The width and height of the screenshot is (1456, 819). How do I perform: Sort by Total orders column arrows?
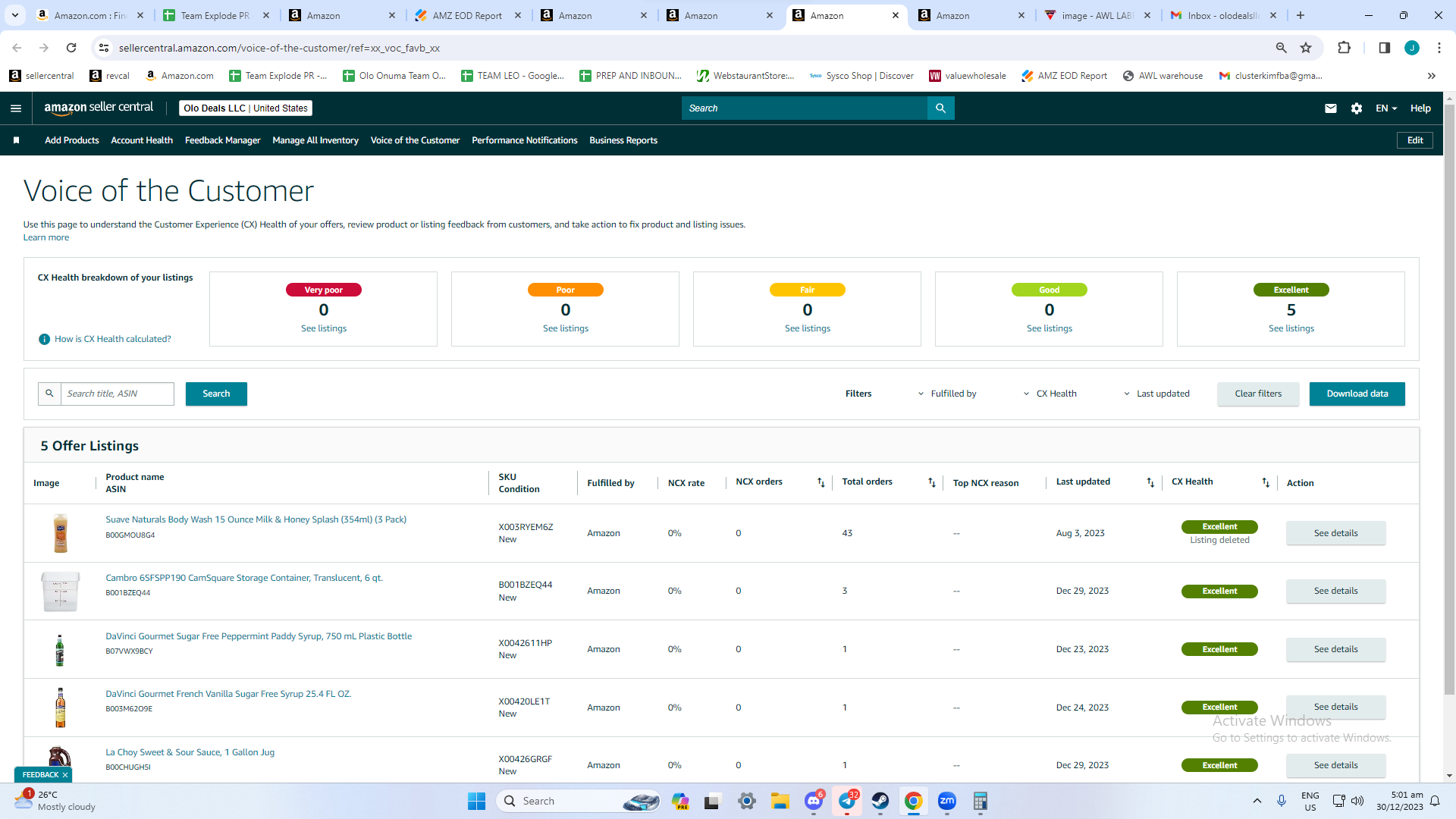click(932, 482)
